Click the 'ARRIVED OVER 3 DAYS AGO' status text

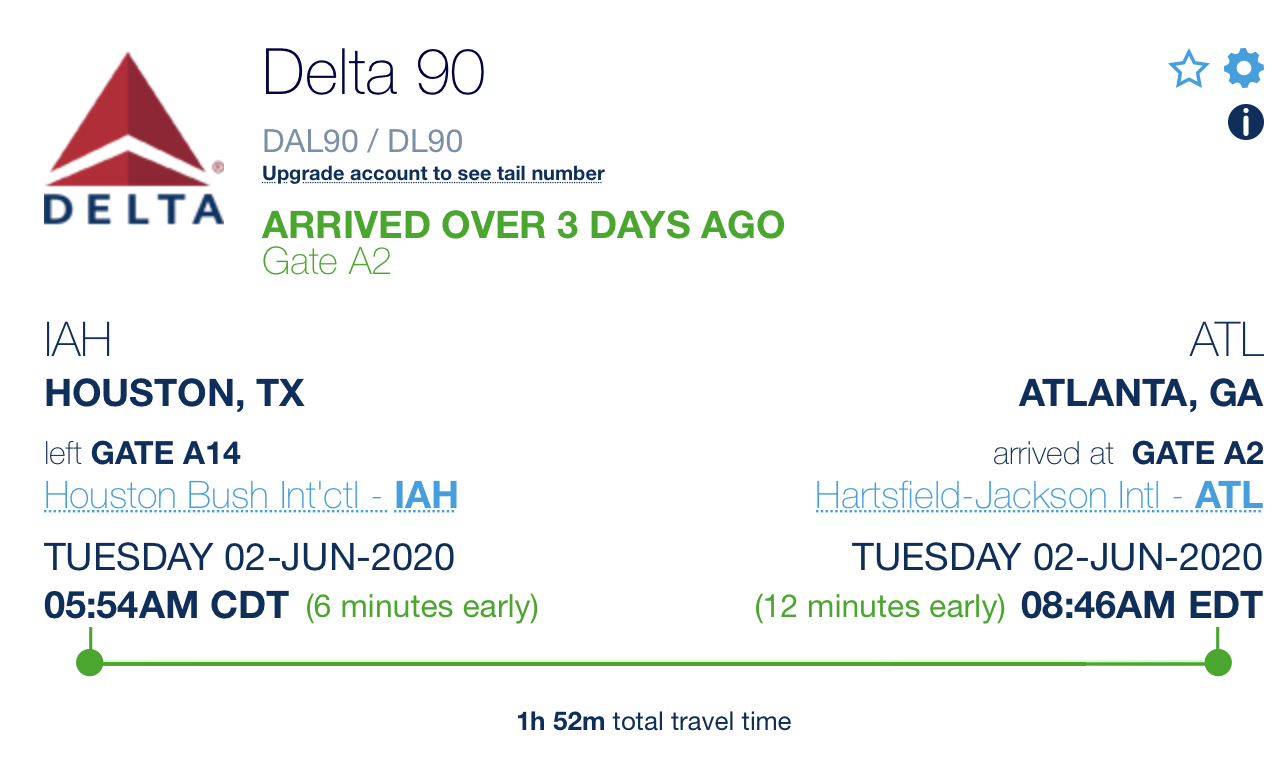(x=523, y=224)
